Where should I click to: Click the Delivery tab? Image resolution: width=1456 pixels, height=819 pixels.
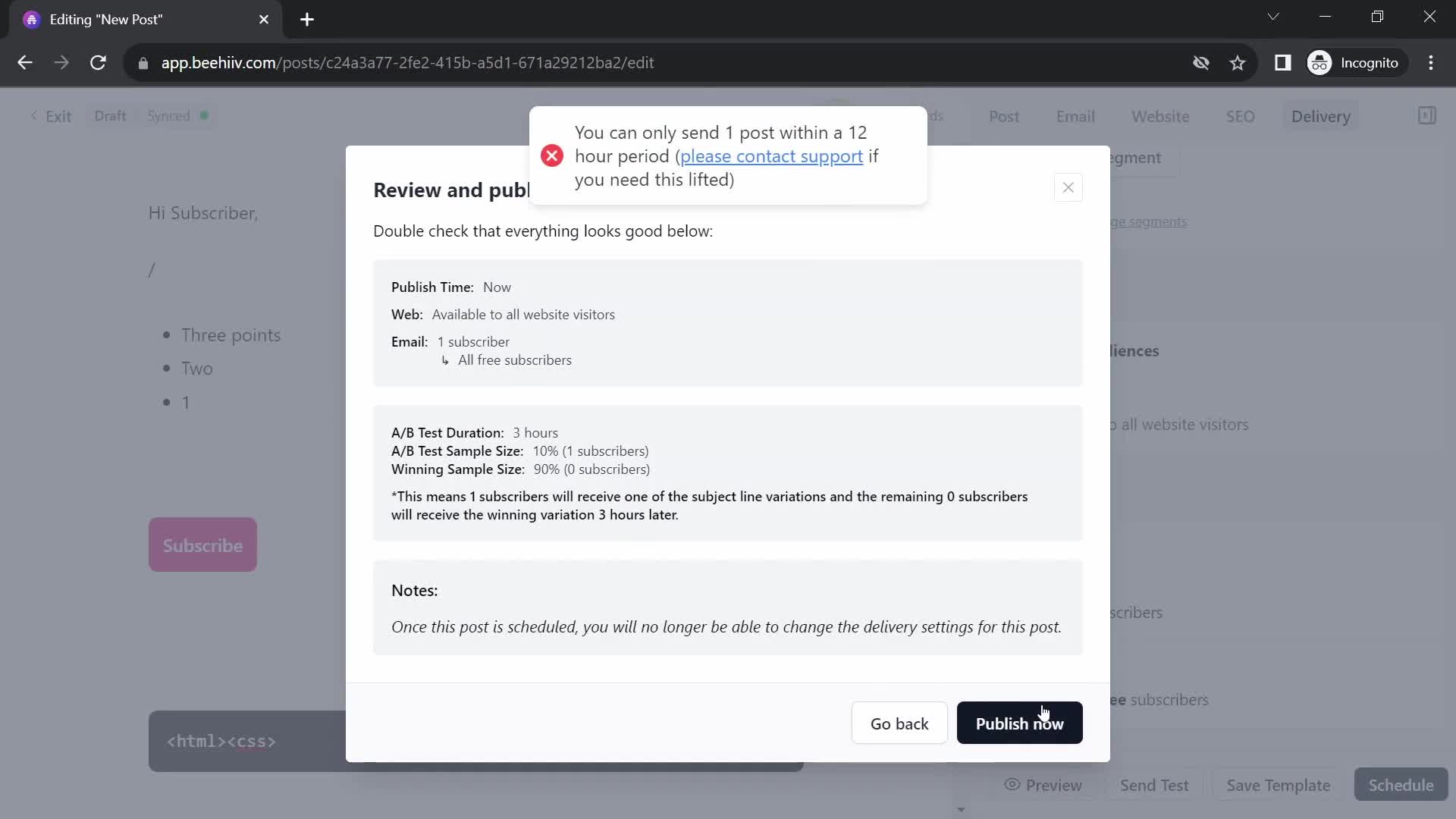point(1321,116)
